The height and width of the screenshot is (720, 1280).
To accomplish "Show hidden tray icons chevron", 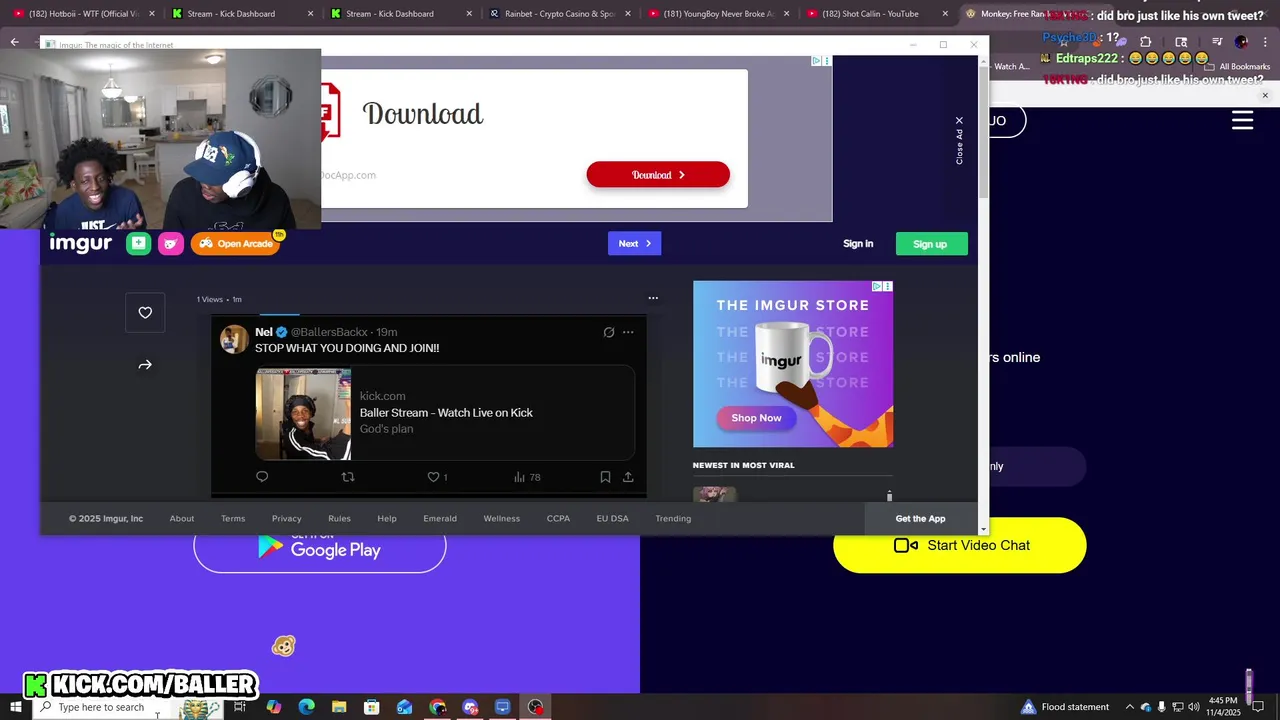I will click(x=1129, y=707).
